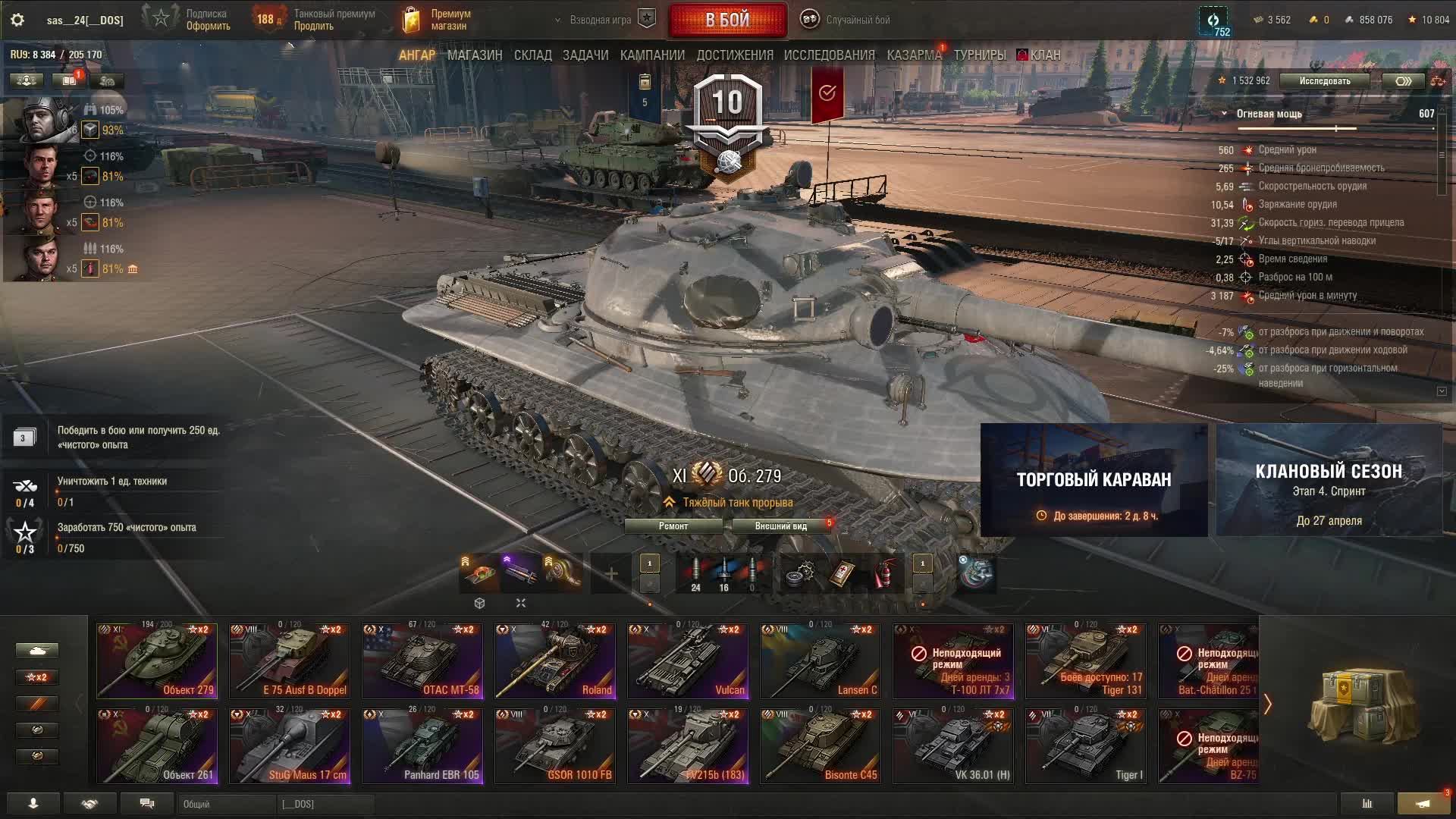Toggle the orange stripe elite filter button
This screenshot has height=819, width=1456.
(36, 704)
